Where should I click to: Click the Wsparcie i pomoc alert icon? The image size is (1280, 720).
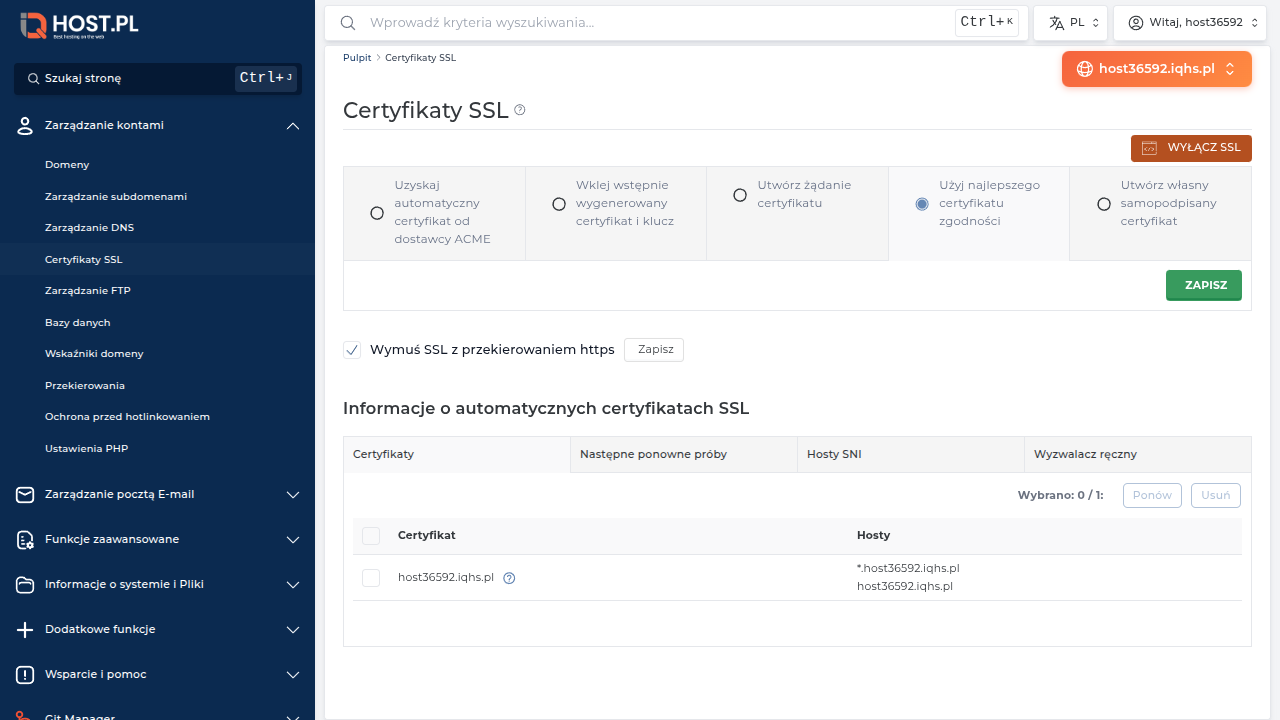point(26,675)
